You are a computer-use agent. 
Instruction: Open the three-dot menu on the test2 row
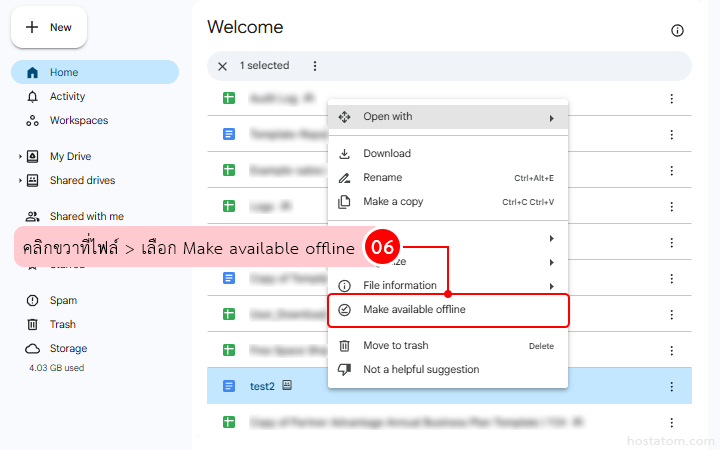[671, 387]
